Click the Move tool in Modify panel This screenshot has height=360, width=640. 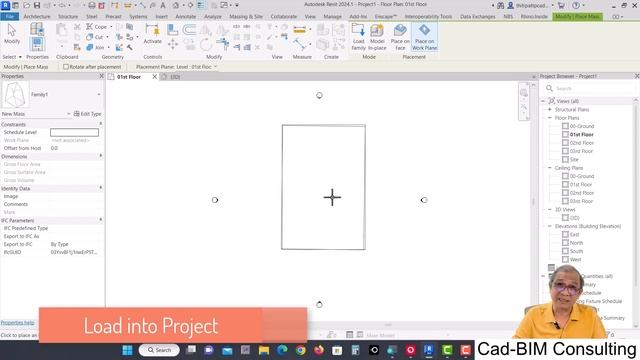tap(173, 44)
